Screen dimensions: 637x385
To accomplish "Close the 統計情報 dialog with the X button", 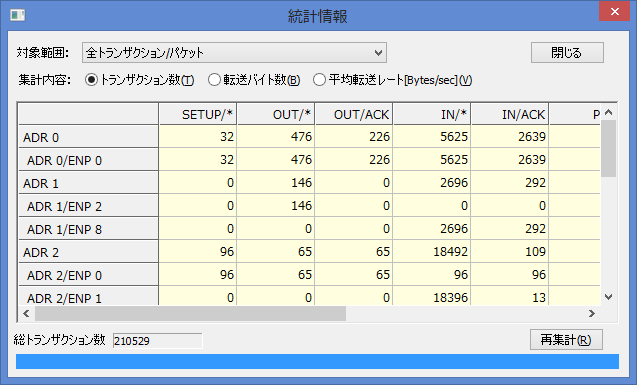I will [614, 11].
